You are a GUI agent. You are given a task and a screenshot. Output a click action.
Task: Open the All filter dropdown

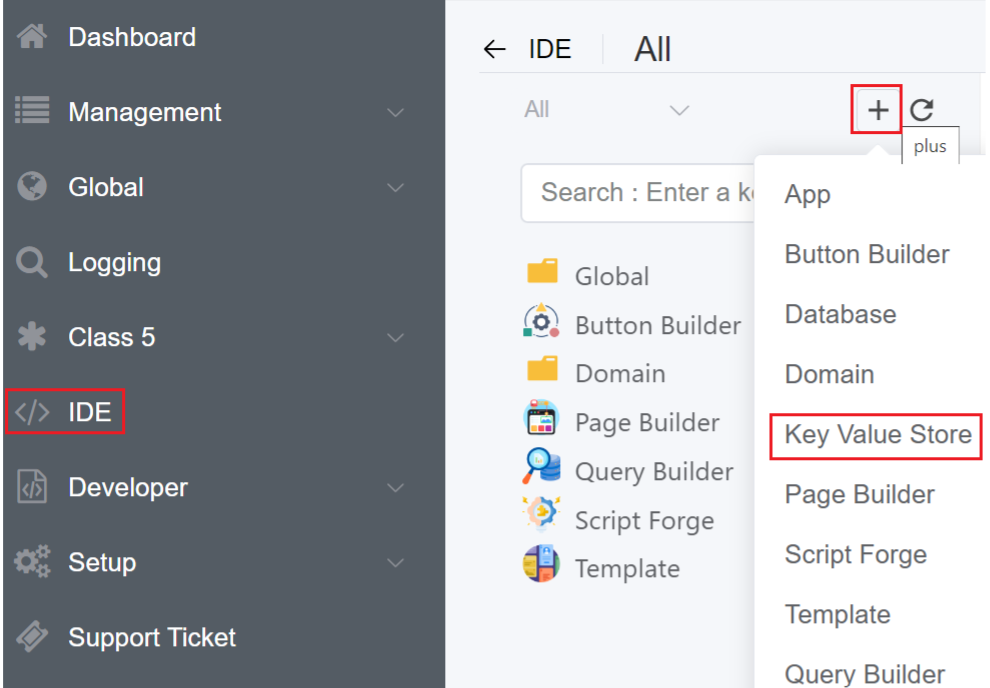(x=606, y=110)
